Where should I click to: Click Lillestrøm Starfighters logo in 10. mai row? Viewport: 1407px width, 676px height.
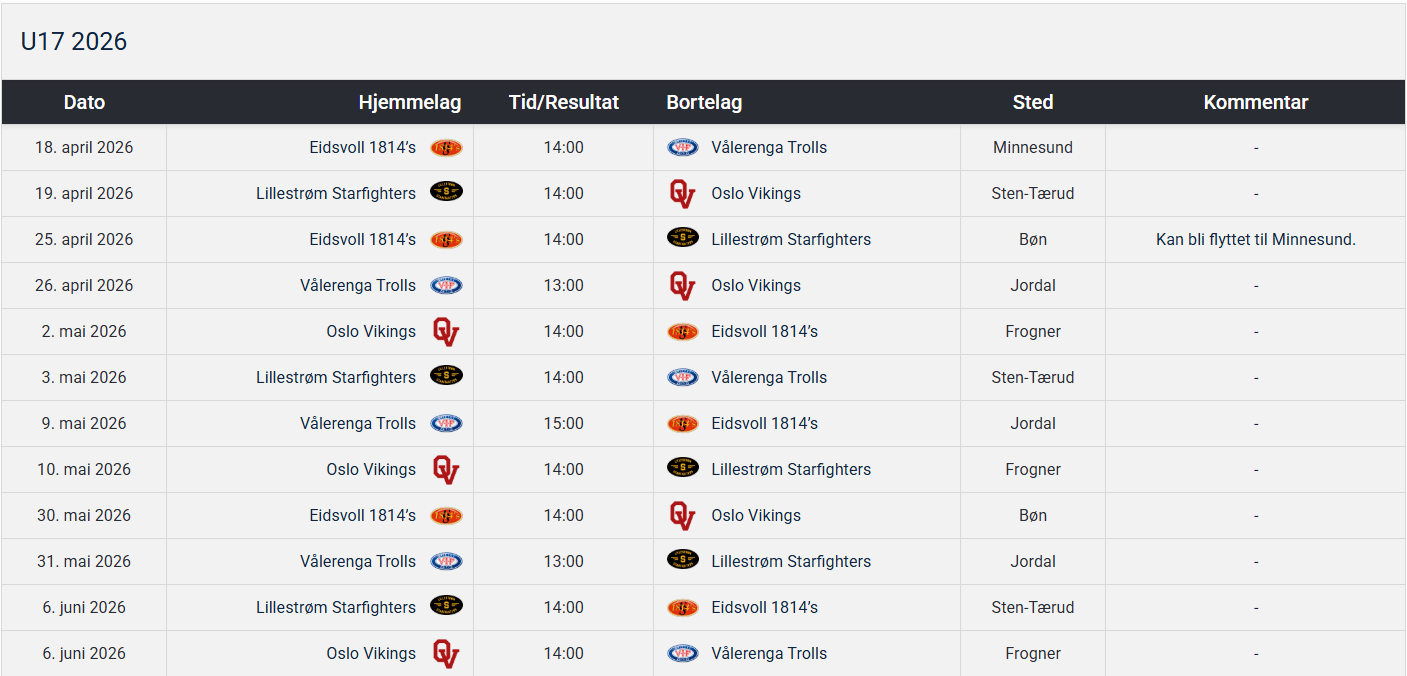click(x=683, y=469)
